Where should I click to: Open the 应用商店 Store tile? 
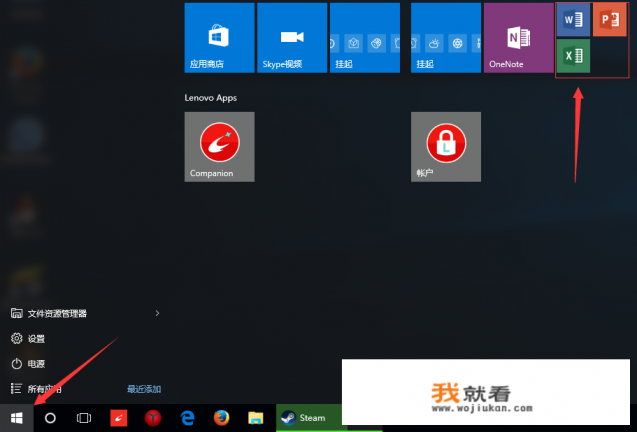(219, 38)
